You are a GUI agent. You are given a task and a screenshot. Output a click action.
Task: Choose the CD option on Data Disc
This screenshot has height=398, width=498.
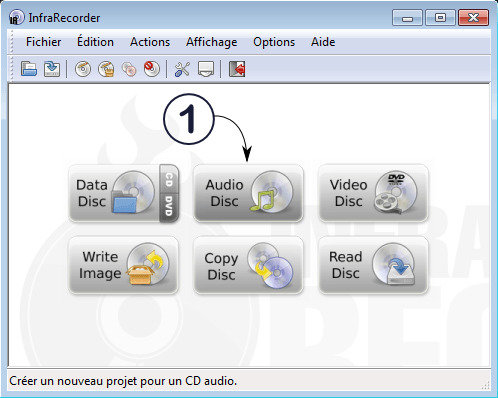point(169,179)
